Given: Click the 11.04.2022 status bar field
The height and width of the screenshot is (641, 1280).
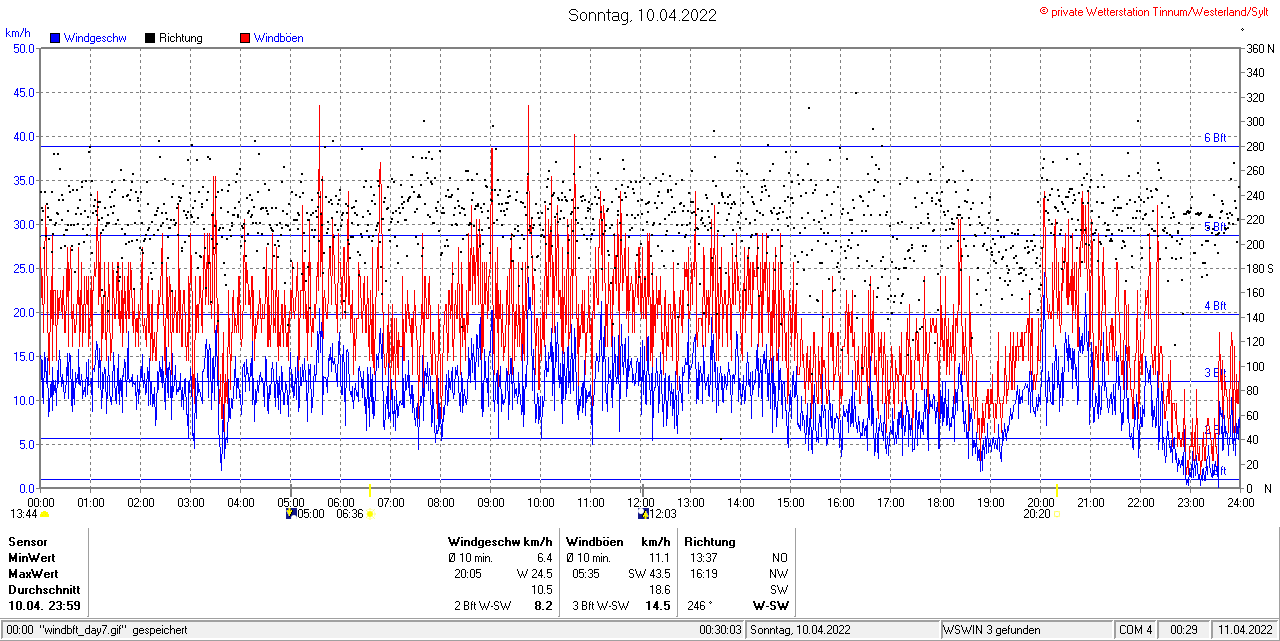Looking at the screenshot, I should point(1243,630).
